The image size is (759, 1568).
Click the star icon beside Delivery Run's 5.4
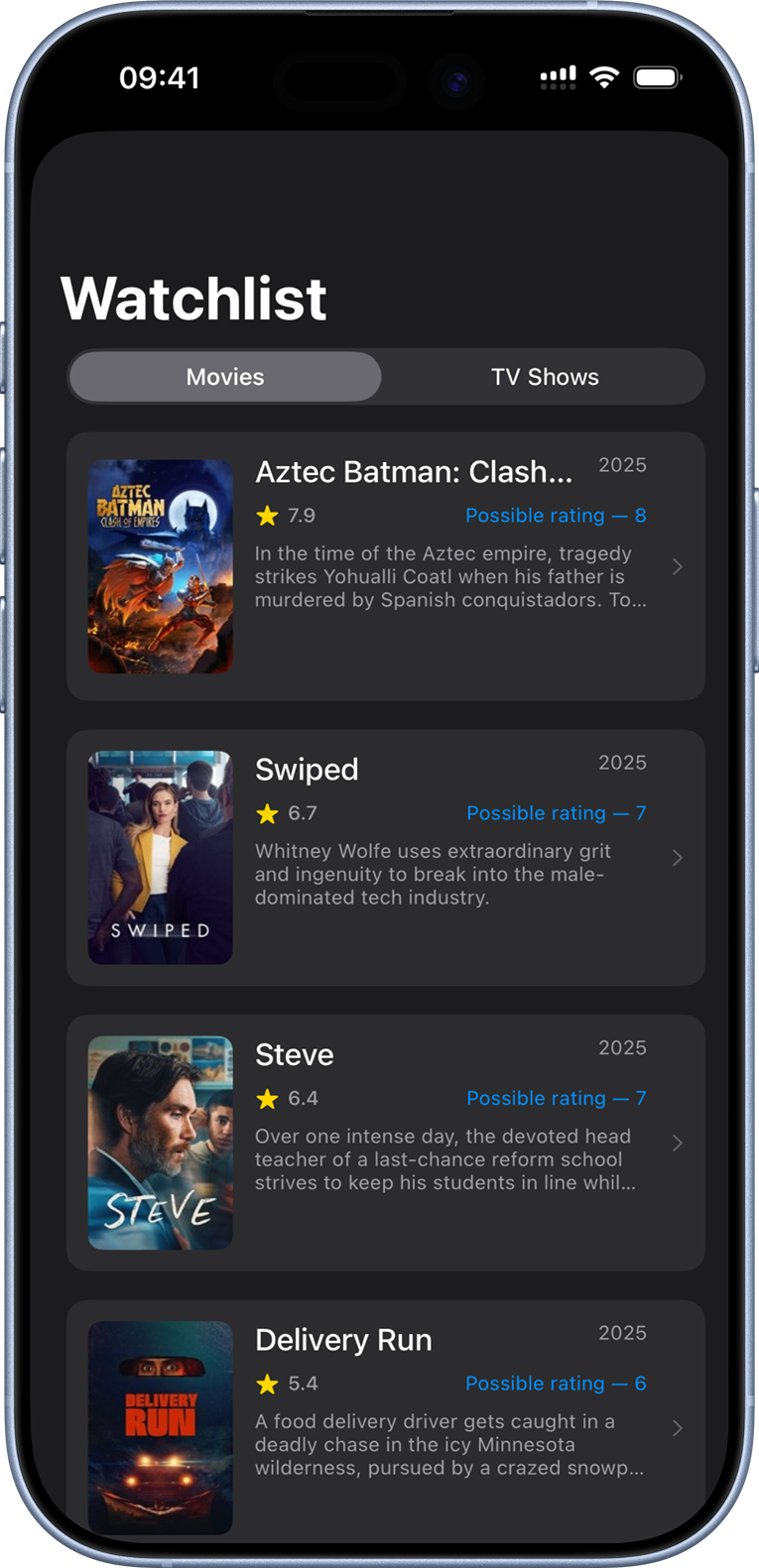tap(267, 1384)
